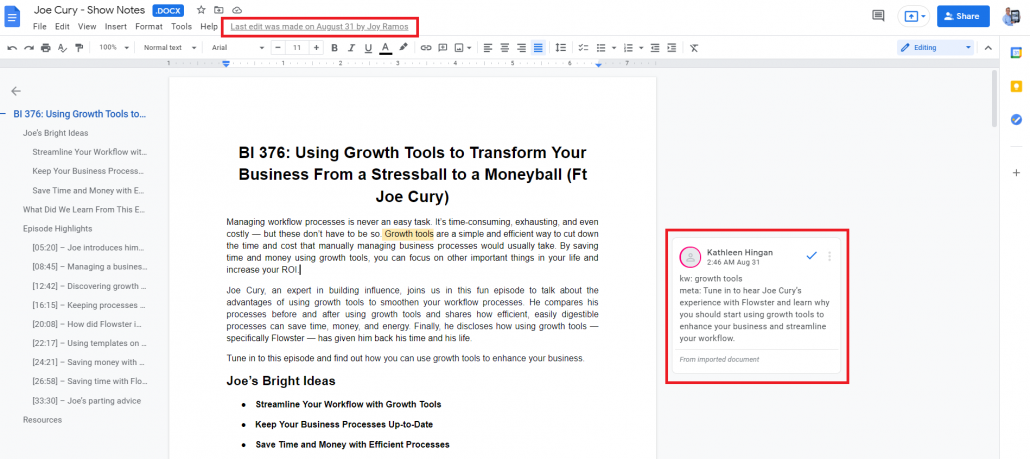This screenshot has height=459, width=1030.
Task: Open the Edit menu
Action: coord(62,27)
